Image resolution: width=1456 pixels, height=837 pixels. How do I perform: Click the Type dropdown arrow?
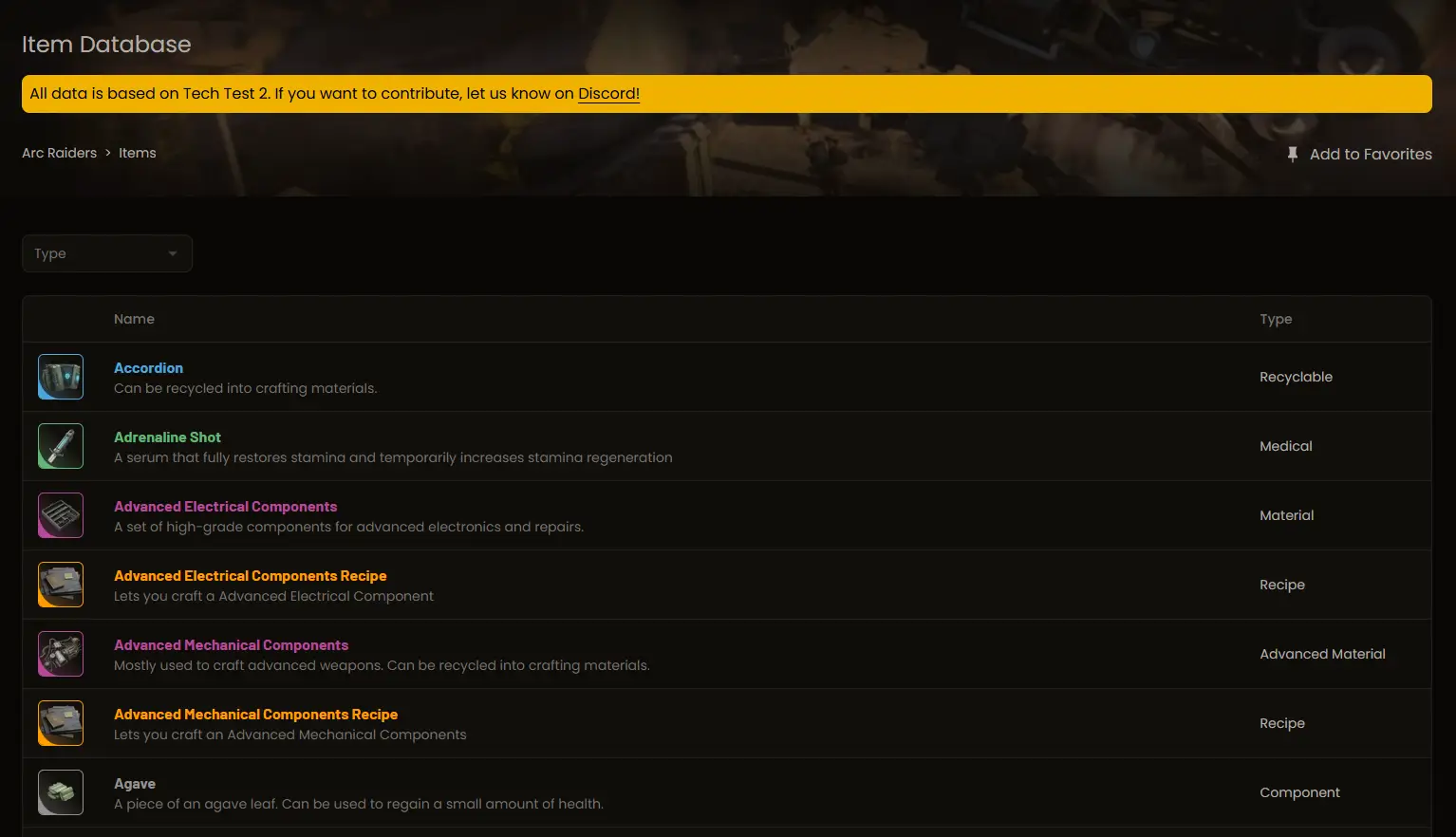pyautogui.click(x=172, y=253)
